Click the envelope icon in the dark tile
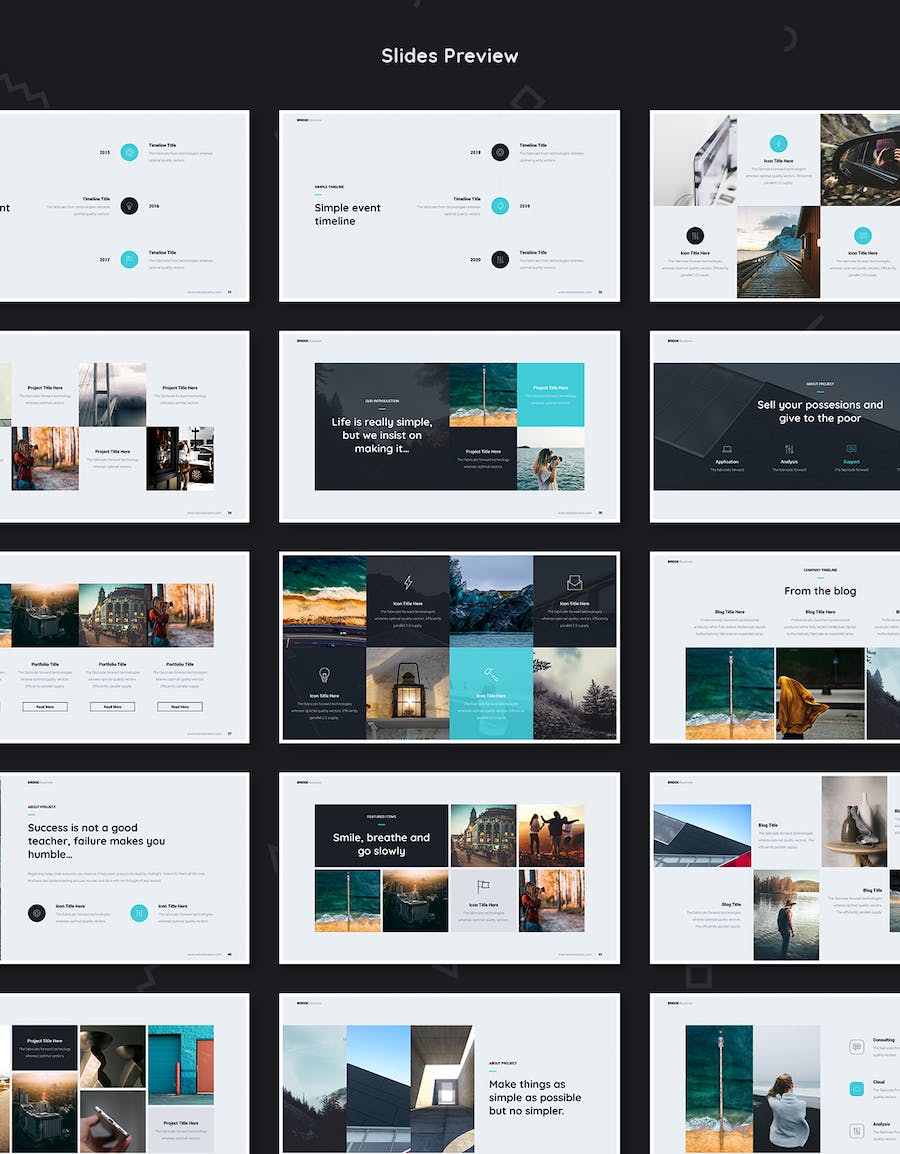This screenshot has width=900, height=1154. click(574, 582)
